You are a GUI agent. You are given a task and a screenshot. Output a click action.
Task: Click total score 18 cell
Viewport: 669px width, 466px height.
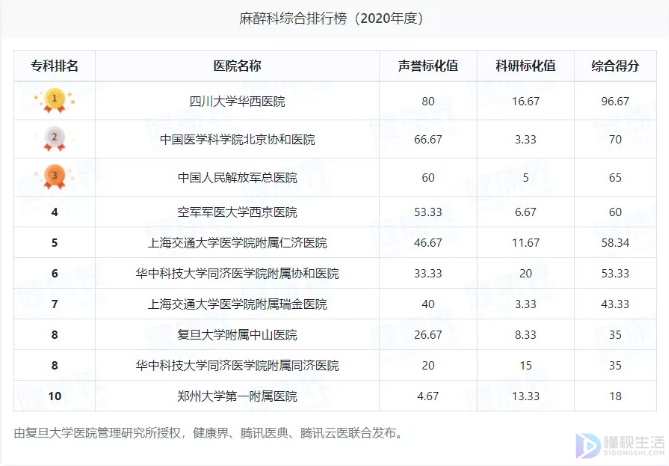pos(615,396)
